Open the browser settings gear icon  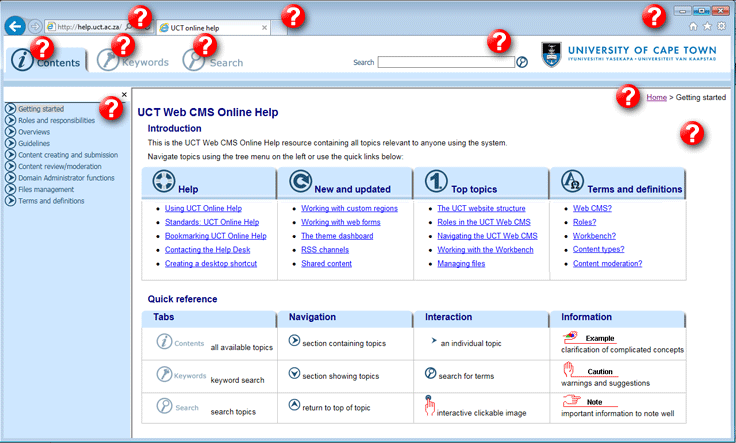coord(721,26)
